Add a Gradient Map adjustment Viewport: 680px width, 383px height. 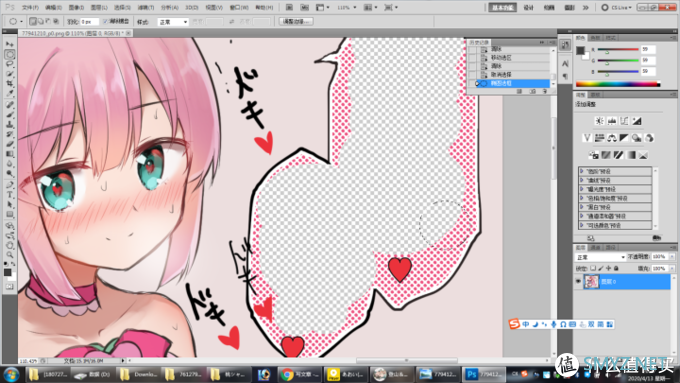coord(631,155)
